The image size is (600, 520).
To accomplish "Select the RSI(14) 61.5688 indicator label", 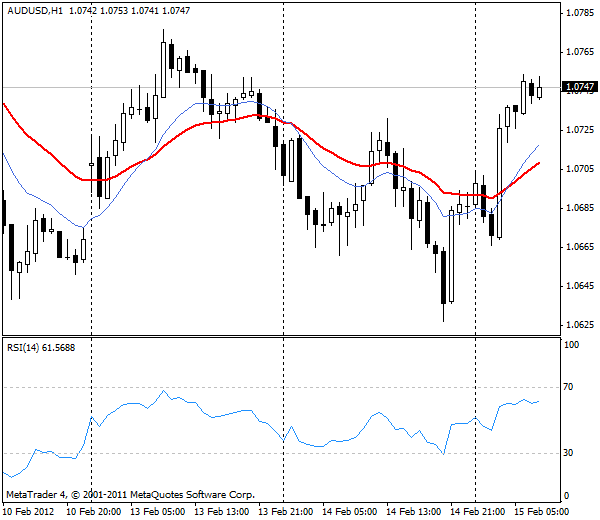I will point(41,348).
